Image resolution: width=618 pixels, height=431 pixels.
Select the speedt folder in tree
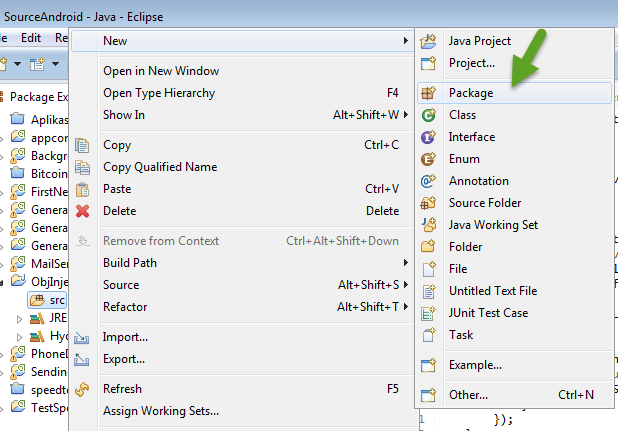point(39,390)
